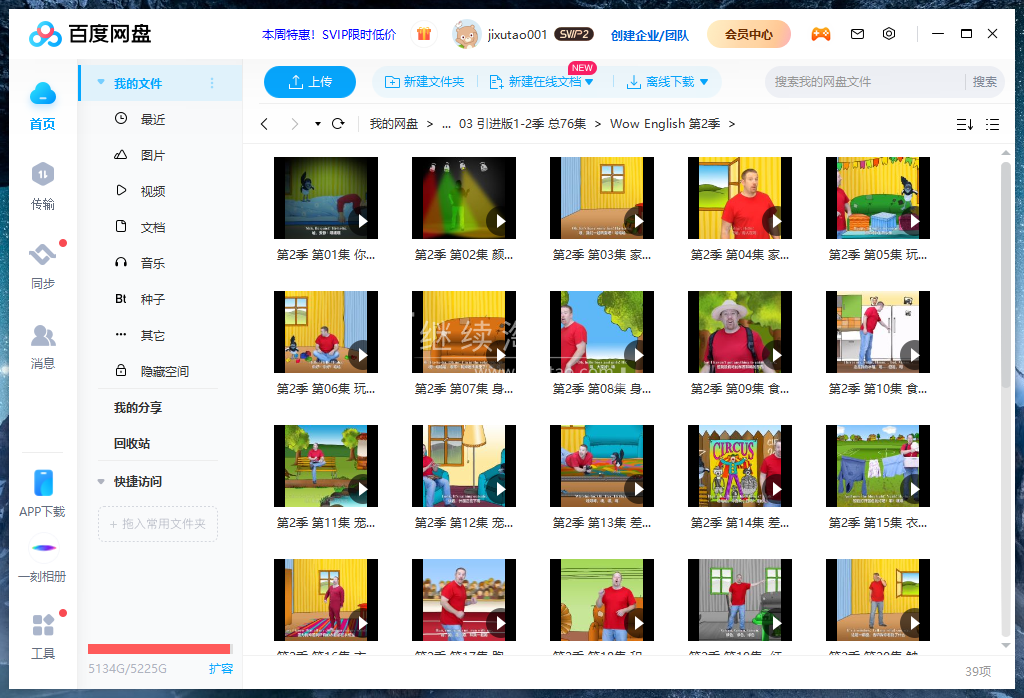1024x698 pixels.
Task: Select the 第2季 第14集 circus thumbnail
Action: [740, 466]
